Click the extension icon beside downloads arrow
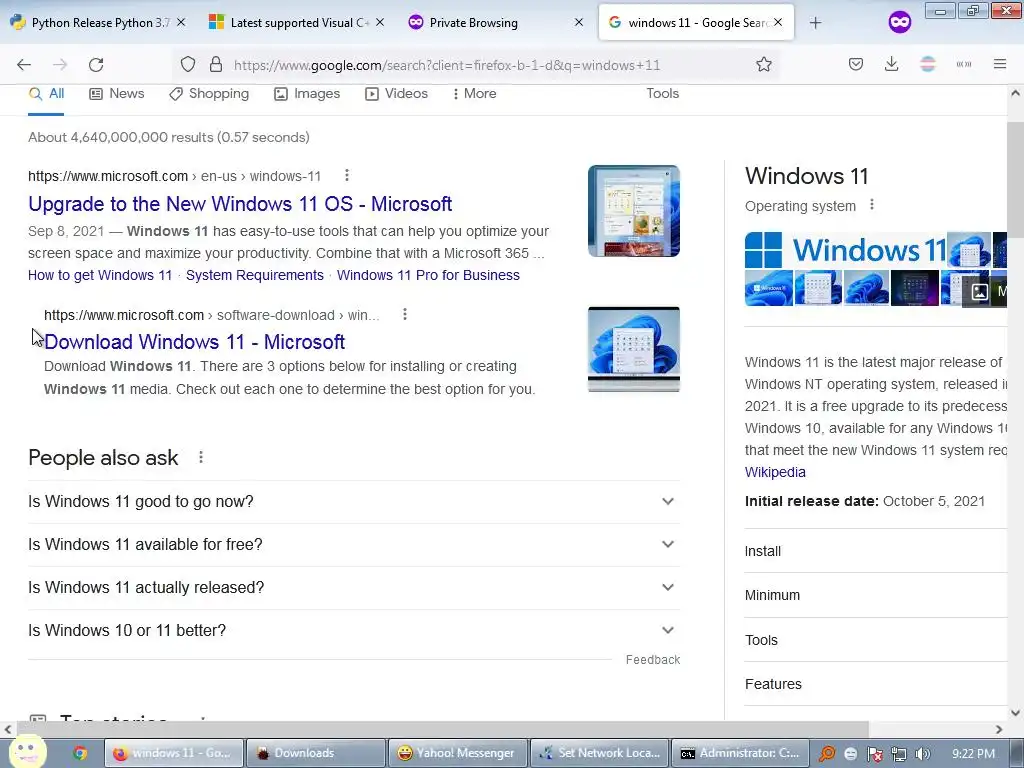This screenshot has height=768, width=1024. [928, 64]
